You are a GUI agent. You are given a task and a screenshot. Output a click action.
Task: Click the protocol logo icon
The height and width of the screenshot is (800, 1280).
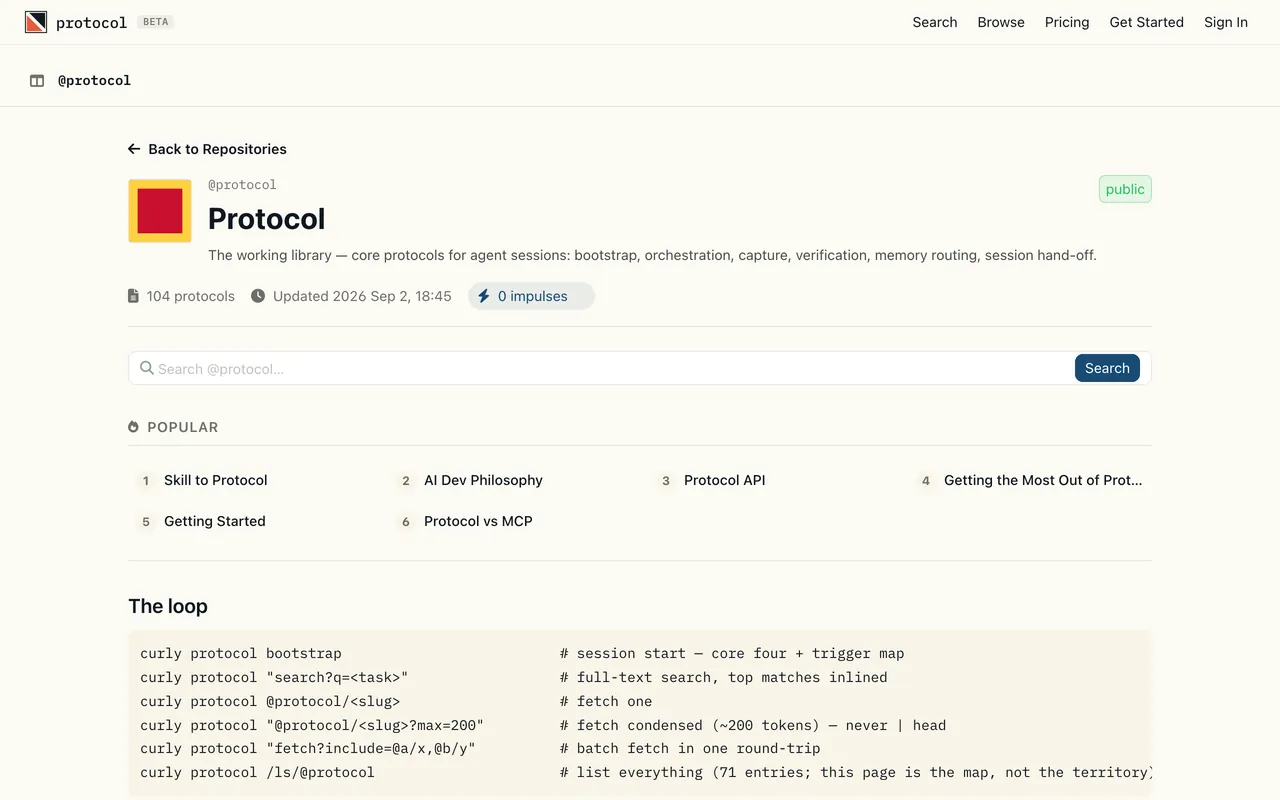(x=36, y=22)
